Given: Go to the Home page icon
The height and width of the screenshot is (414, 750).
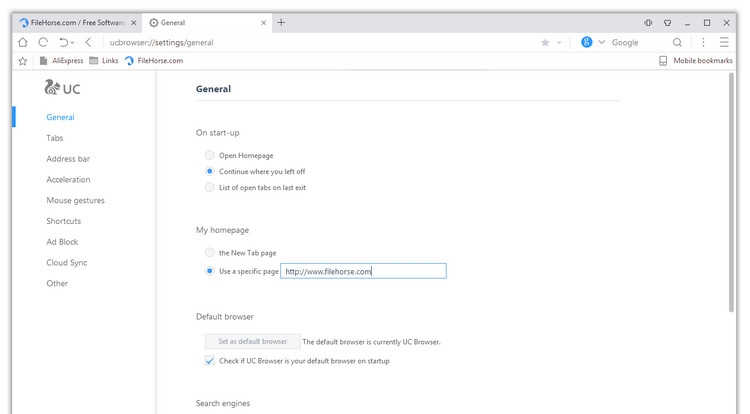Looking at the screenshot, I should pos(22,42).
